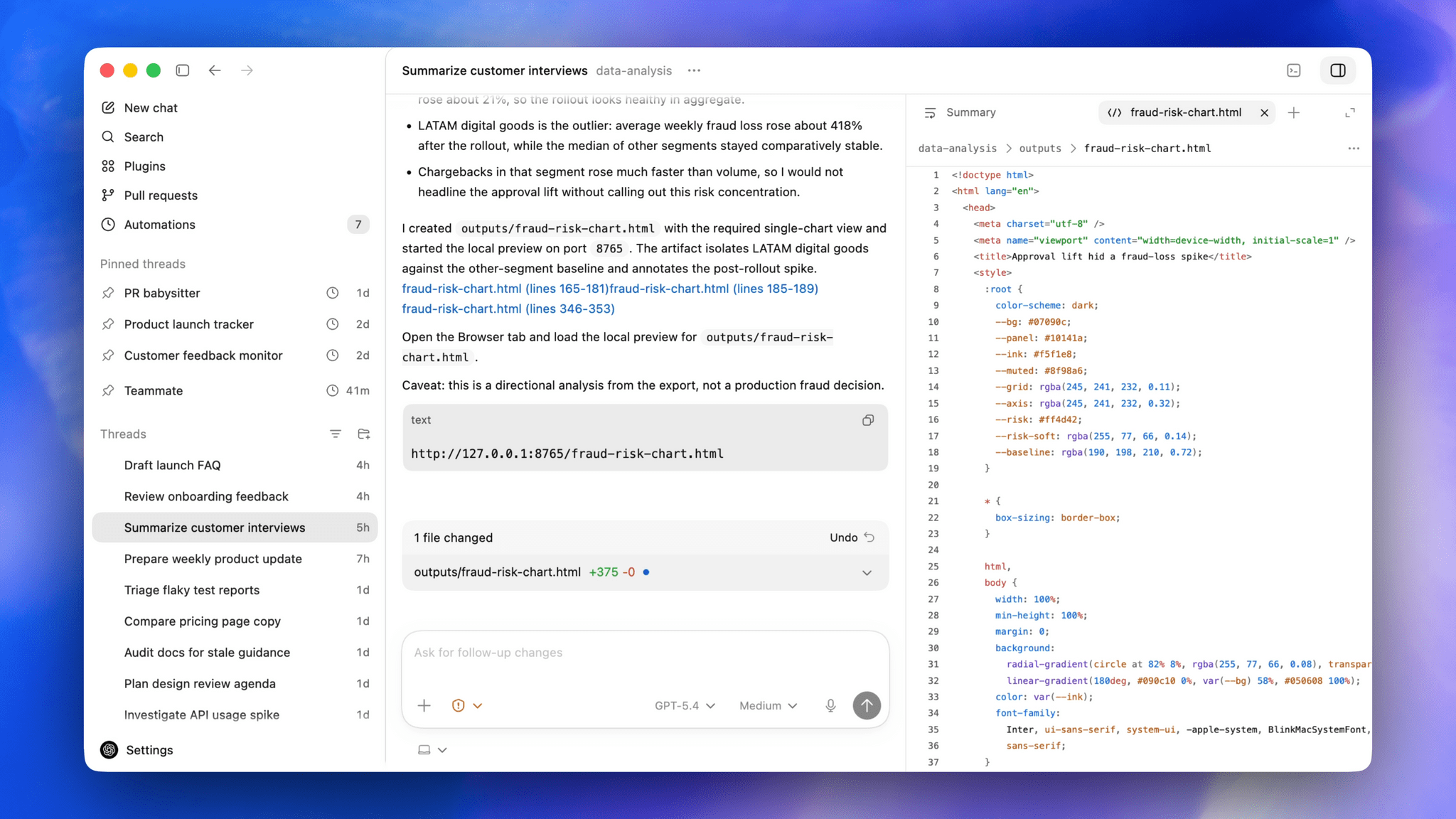Image resolution: width=1456 pixels, height=819 pixels.
Task: Open the Plugins section
Action: pyautogui.click(x=145, y=166)
